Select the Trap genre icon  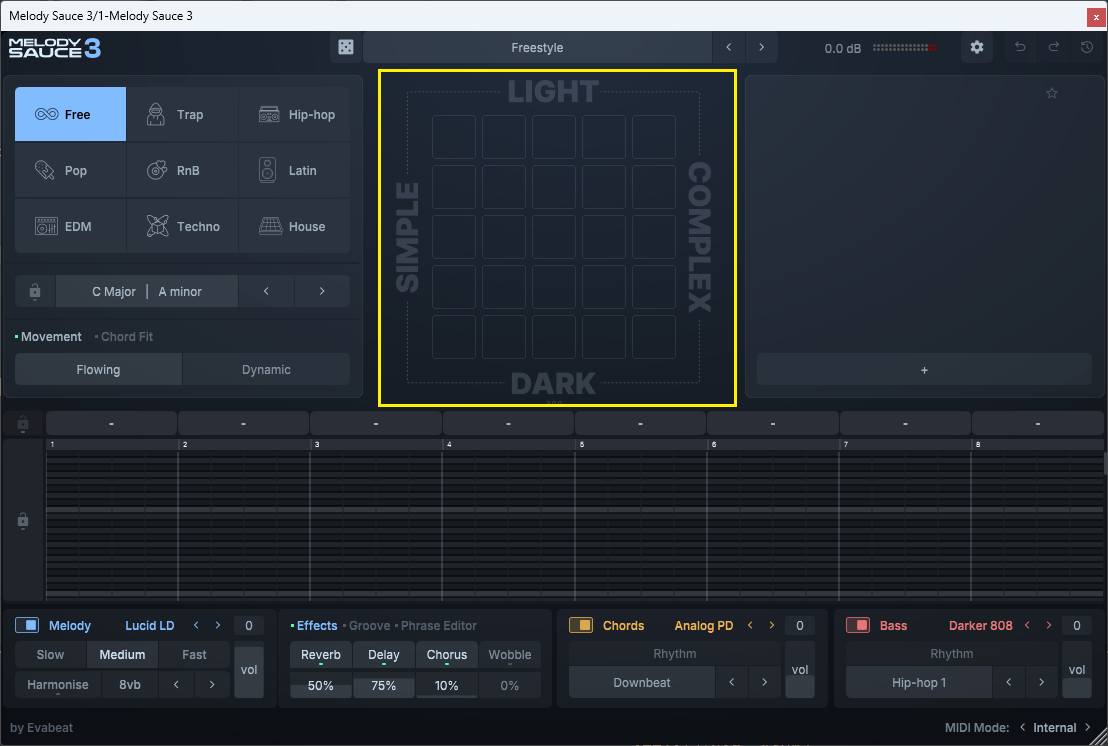click(x=156, y=114)
